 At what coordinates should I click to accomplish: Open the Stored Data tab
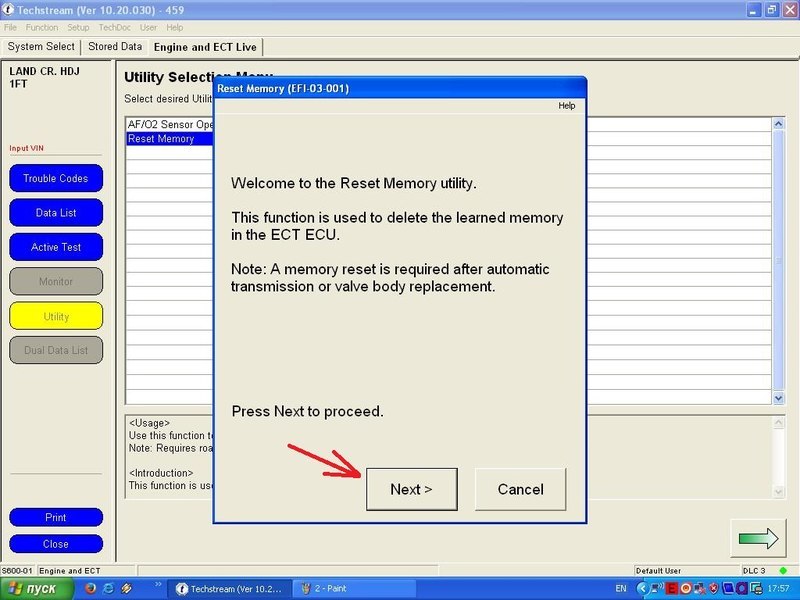(115, 46)
